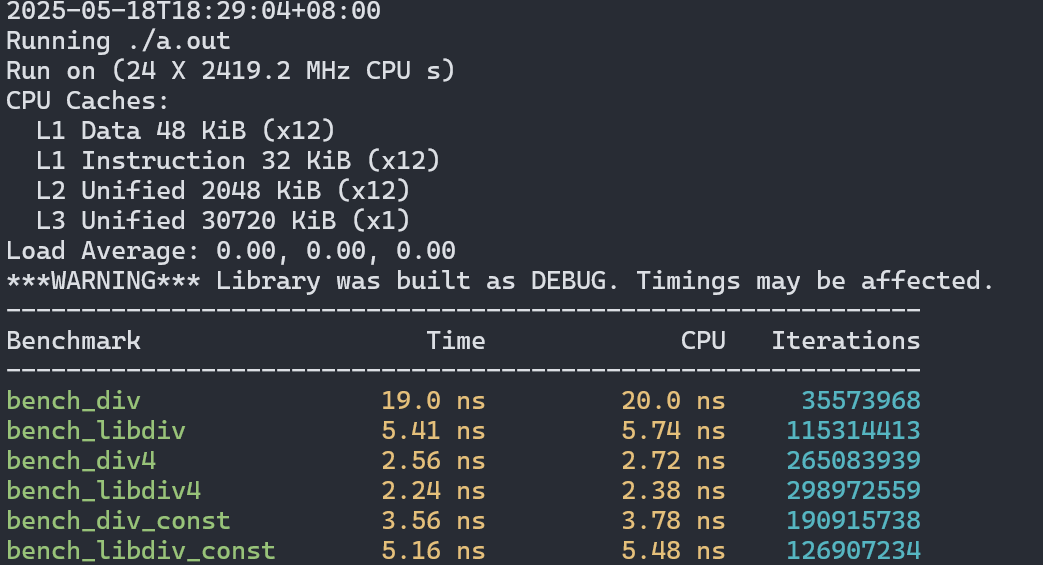Click the bench_libdiv_const benchmark name

pos(141,551)
